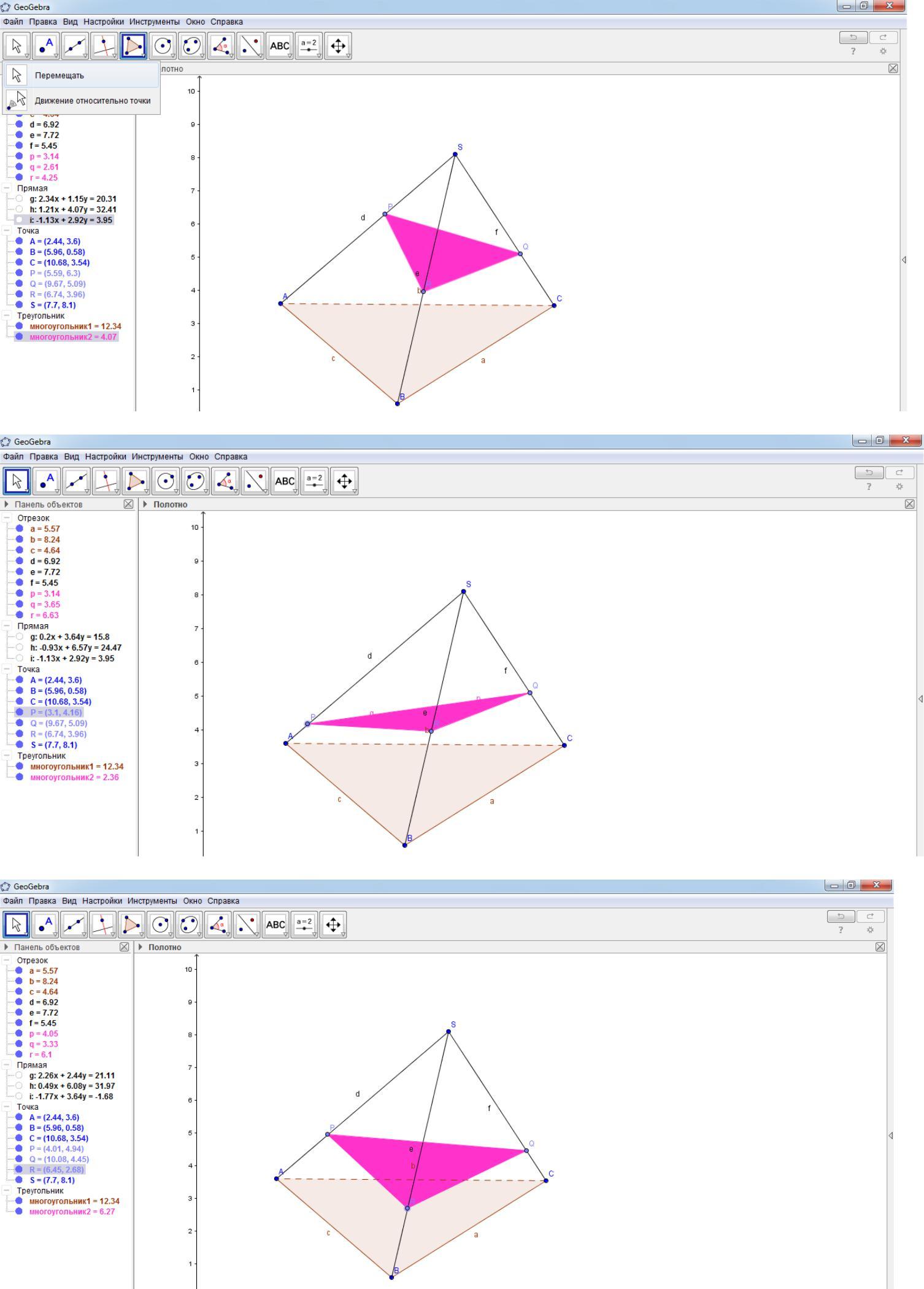Click point S on top window canvas
924x1289 pixels.
tap(455, 154)
